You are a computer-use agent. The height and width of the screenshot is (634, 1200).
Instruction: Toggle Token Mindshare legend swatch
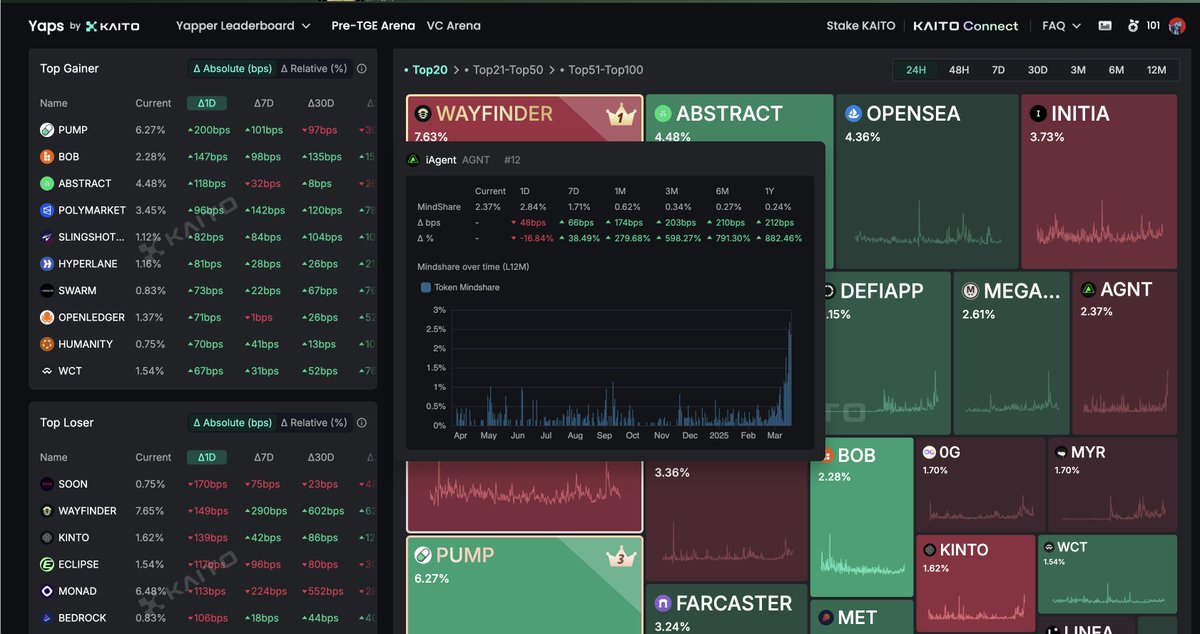[426, 287]
